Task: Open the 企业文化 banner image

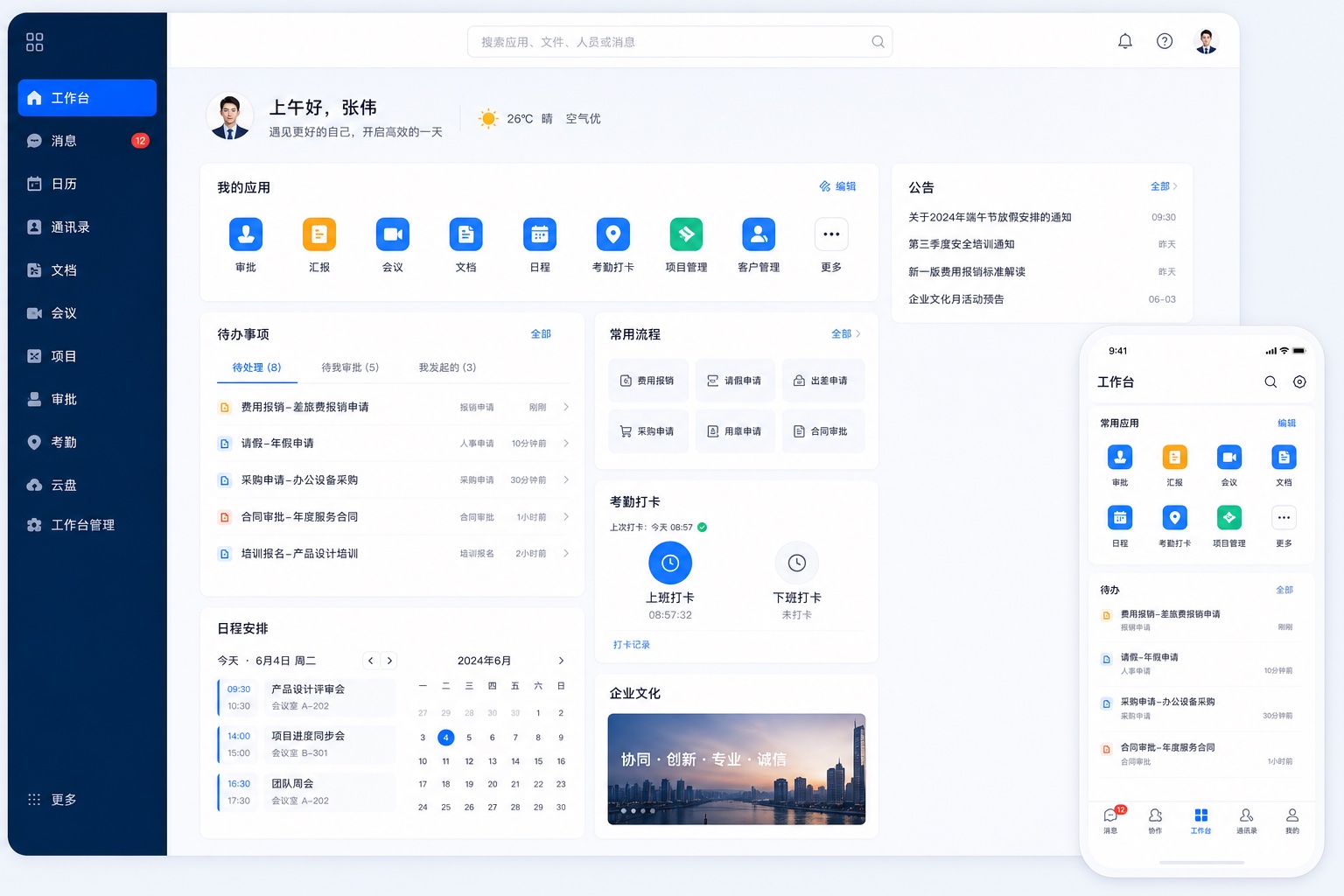Action: (x=737, y=769)
